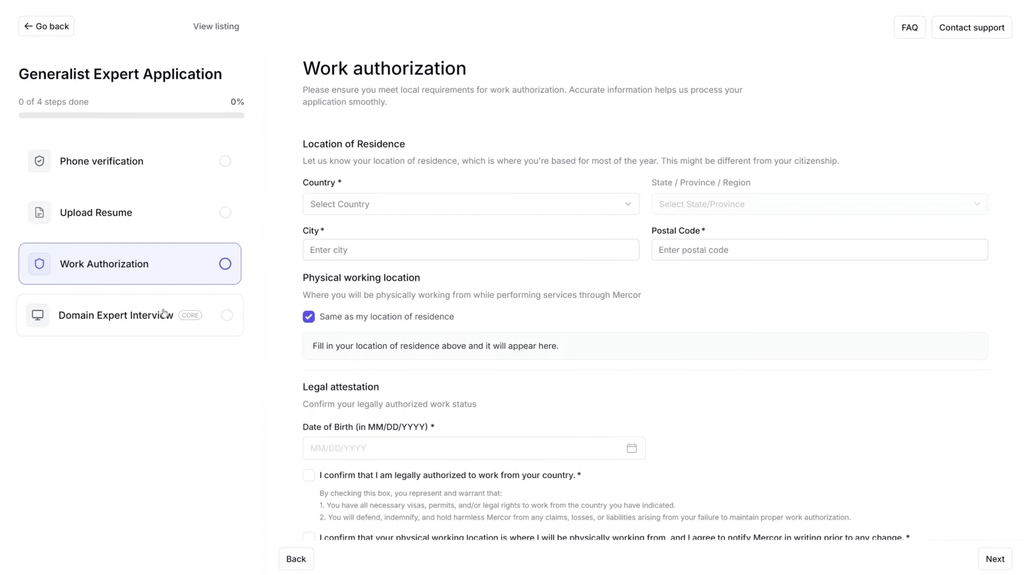Open the Select Country dropdown

[x=471, y=204]
